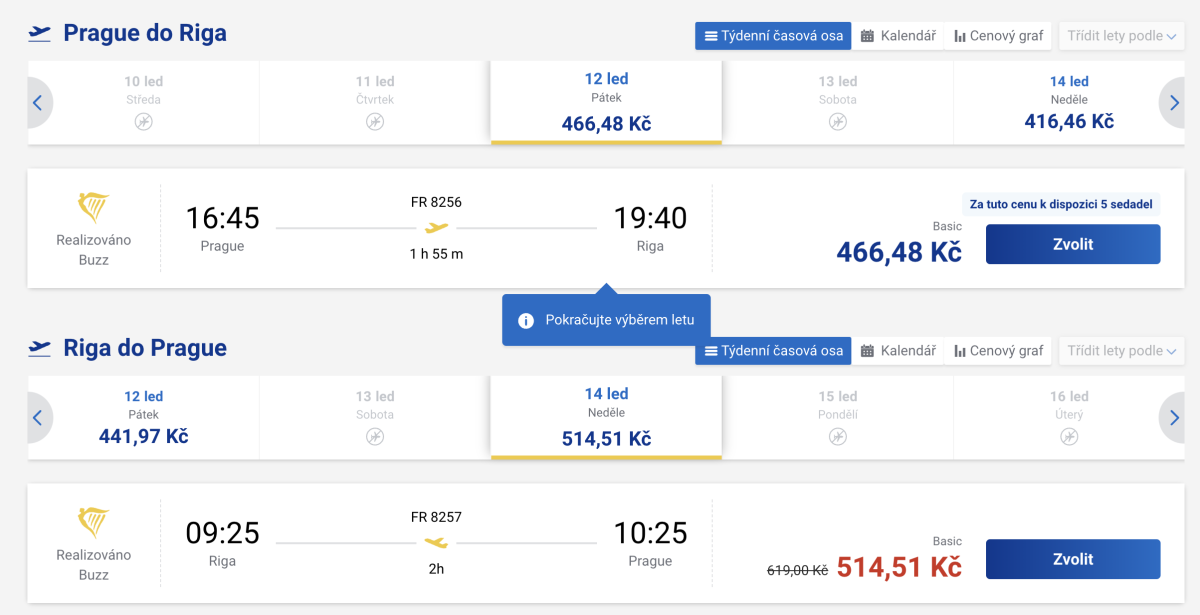Click the Ryanair harp logo on flight FR 8256
The height and width of the screenshot is (615, 1200).
(x=93, y=208)
